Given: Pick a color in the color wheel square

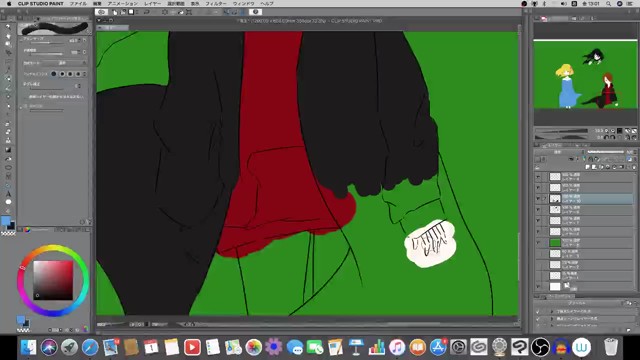Looking at the screenshot, I should pos(53,280).
